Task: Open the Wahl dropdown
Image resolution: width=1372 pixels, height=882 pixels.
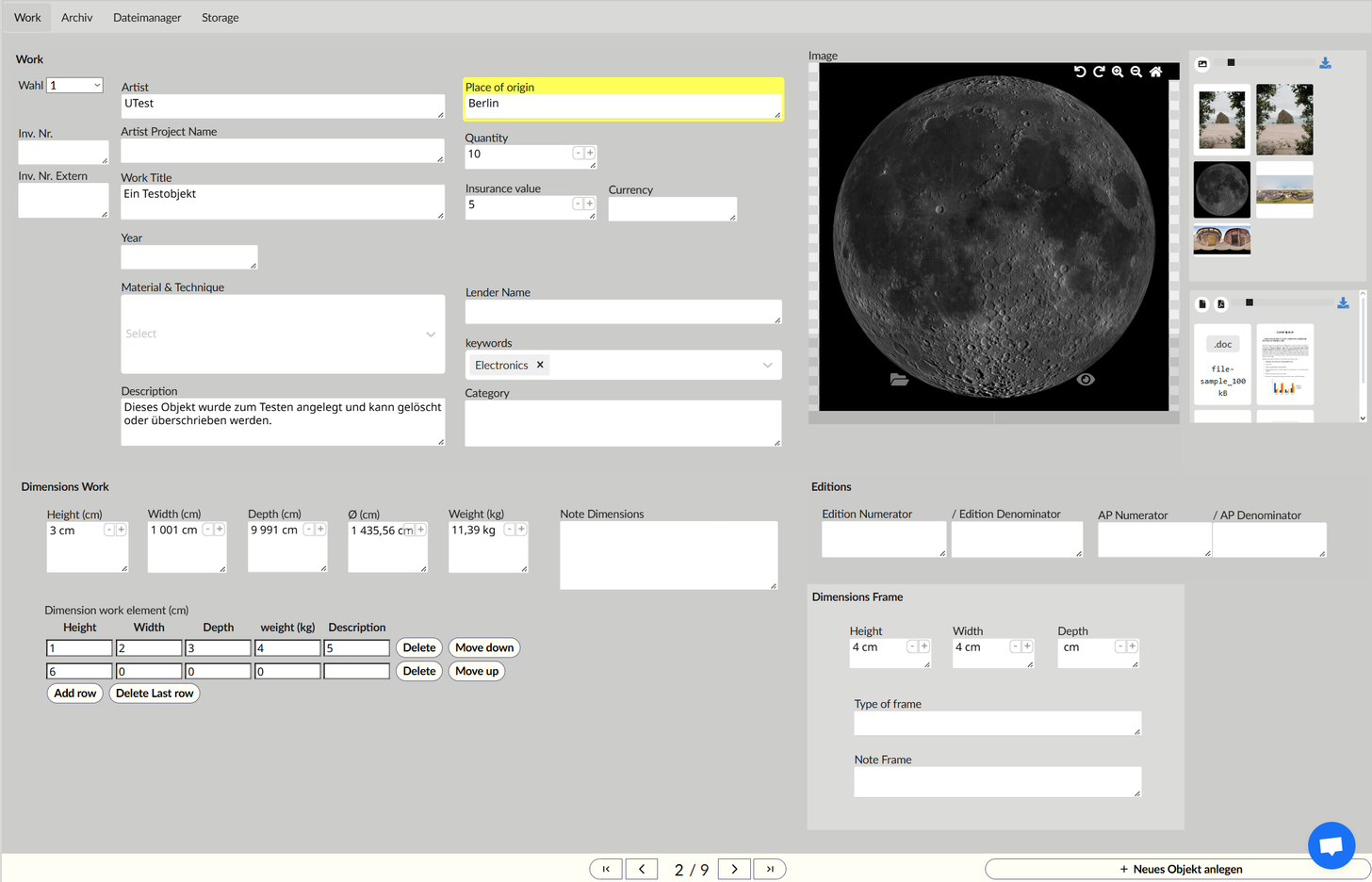Action: [74, 86]
